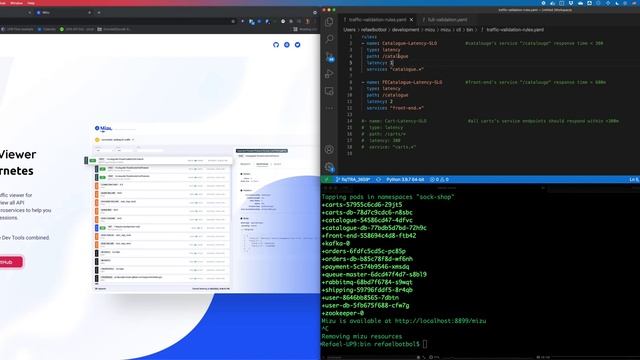Click the http://localhost:8899/mizu URL in terminal

point(440,321)
